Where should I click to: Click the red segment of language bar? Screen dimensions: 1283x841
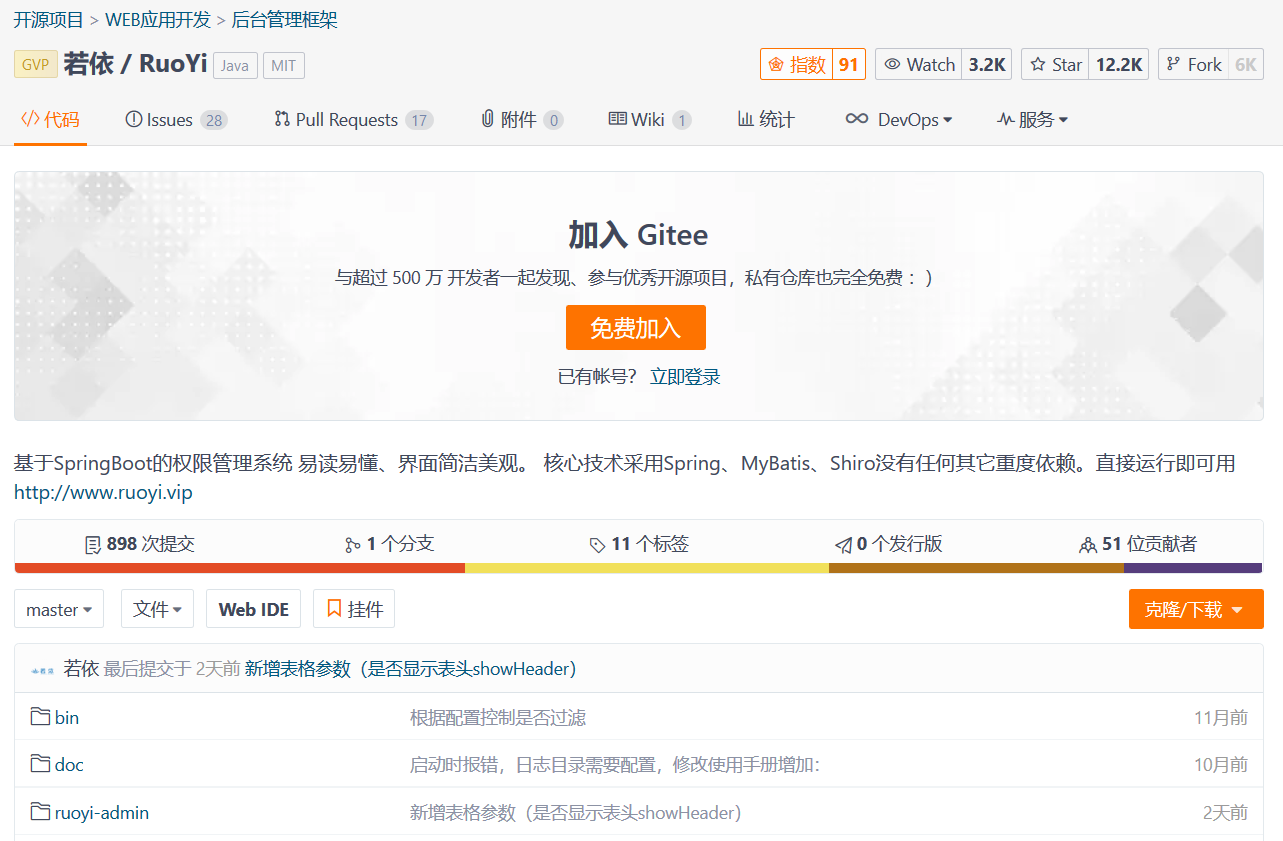click(x=240, y=568)
